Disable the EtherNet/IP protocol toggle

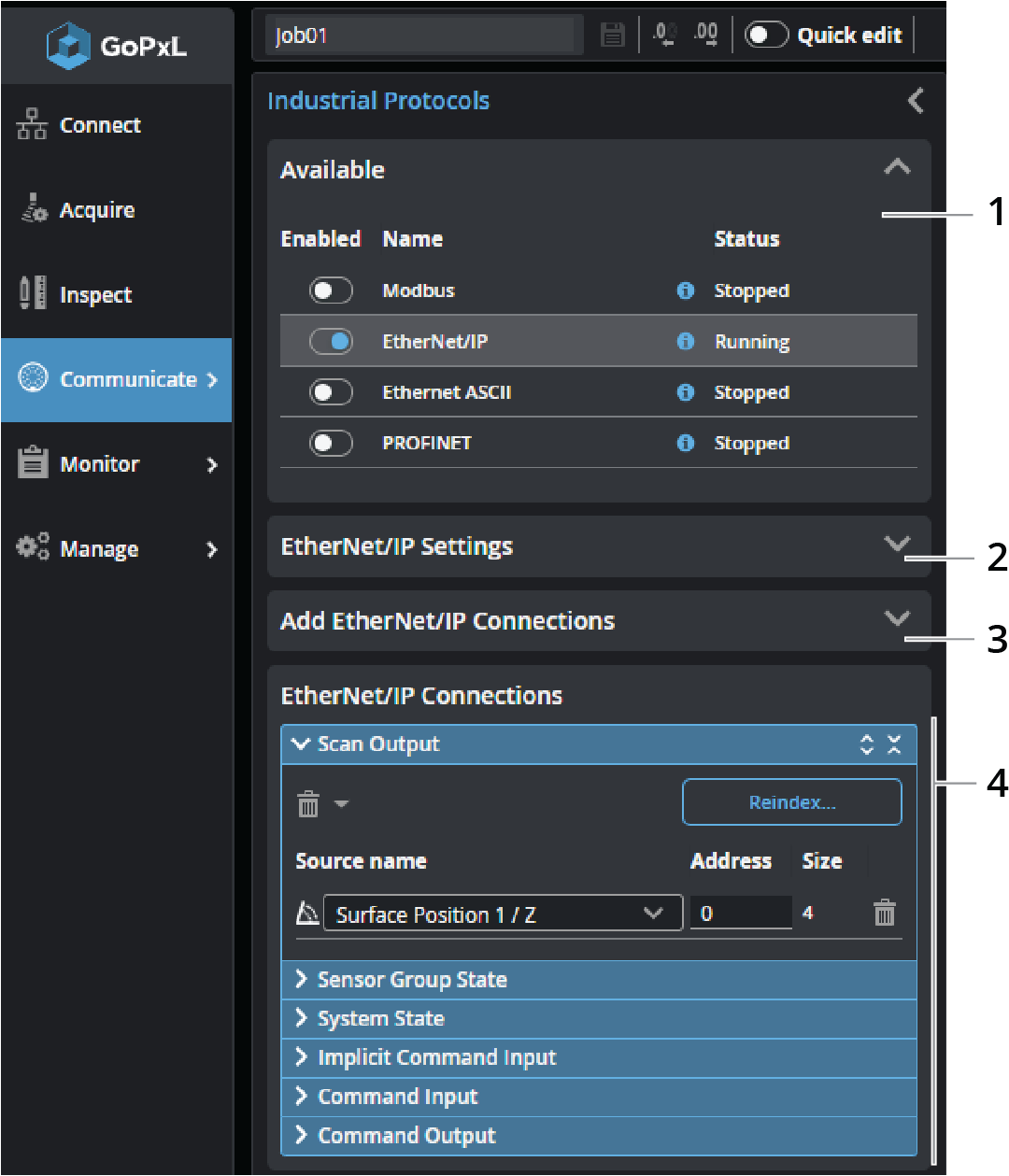331,342
